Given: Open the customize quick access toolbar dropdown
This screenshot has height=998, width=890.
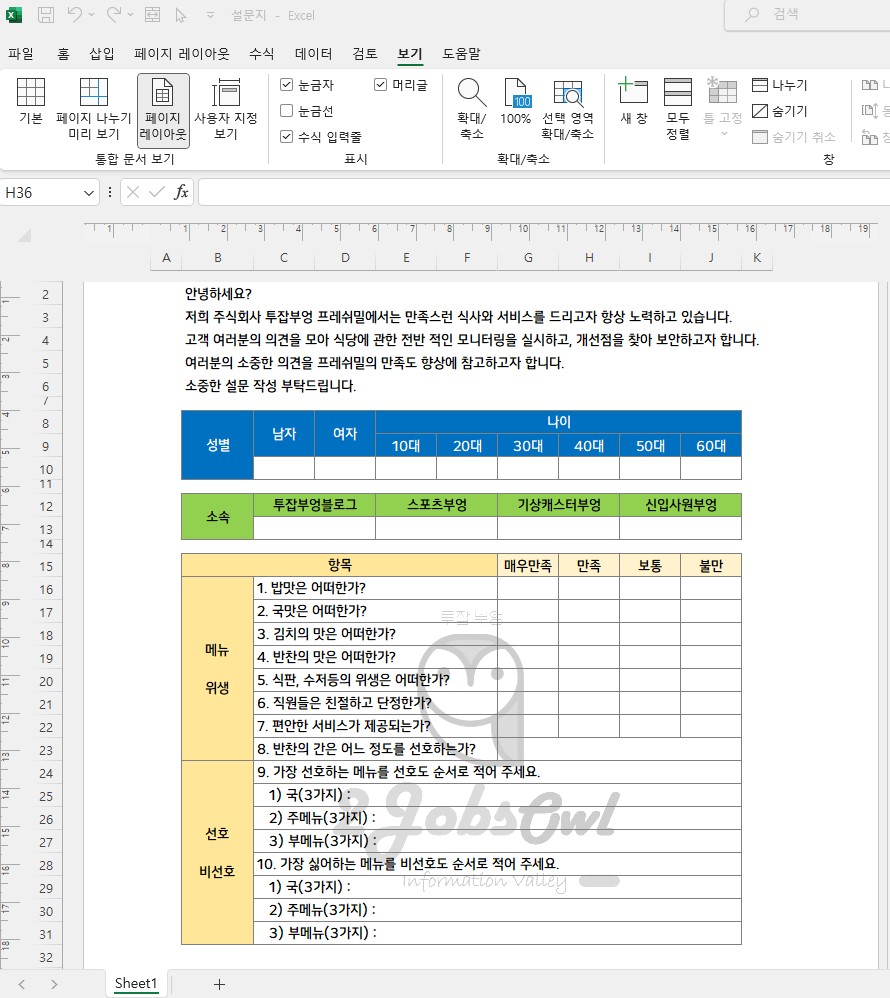Looking at the screenshot, I should 210,15.
